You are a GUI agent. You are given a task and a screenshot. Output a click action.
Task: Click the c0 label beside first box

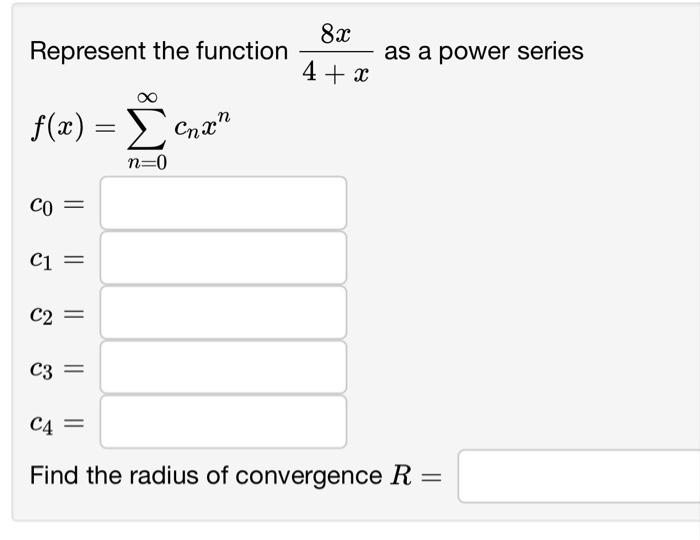(x=42, y=206)
